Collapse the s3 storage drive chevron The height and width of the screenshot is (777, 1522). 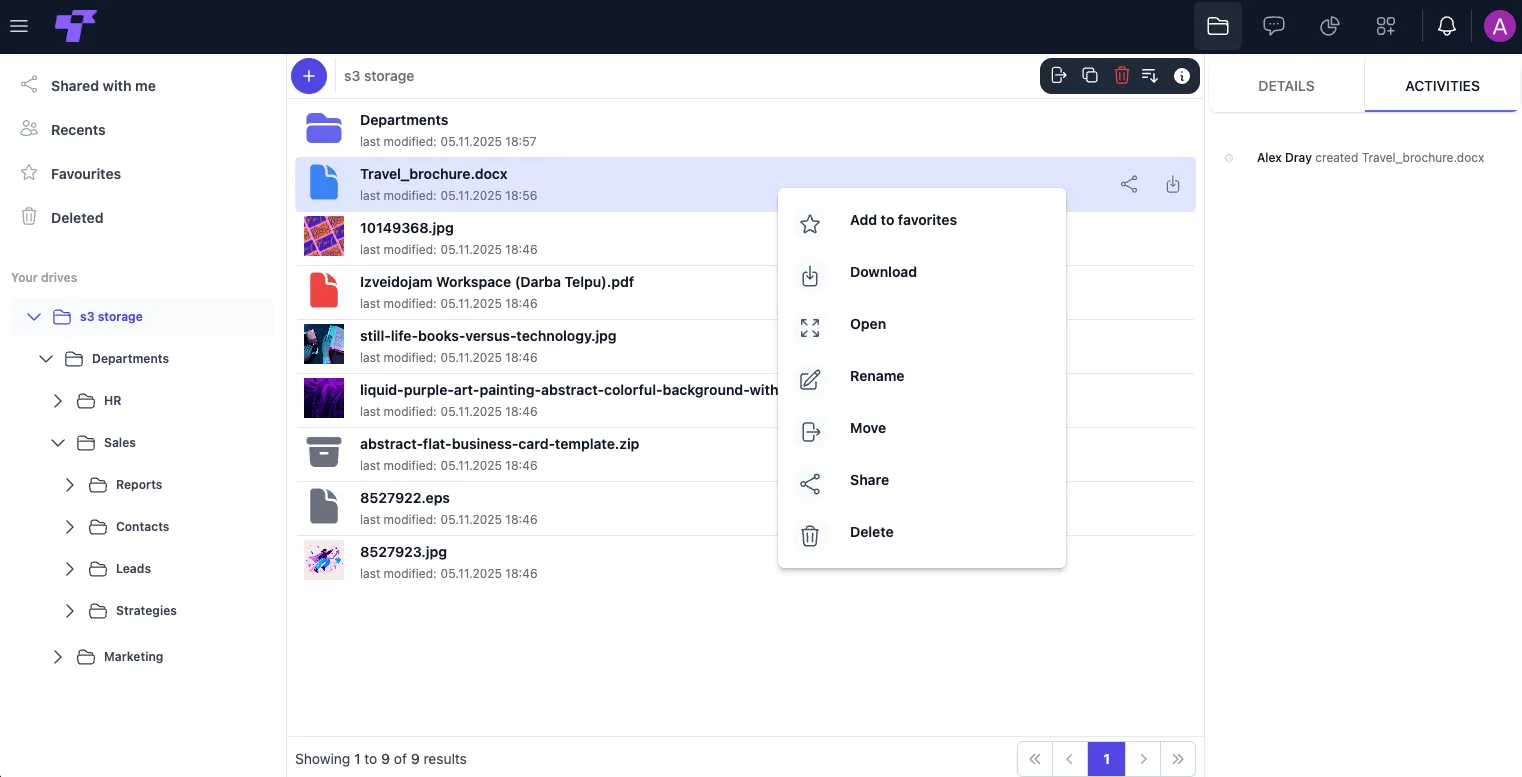click(34, 317)
